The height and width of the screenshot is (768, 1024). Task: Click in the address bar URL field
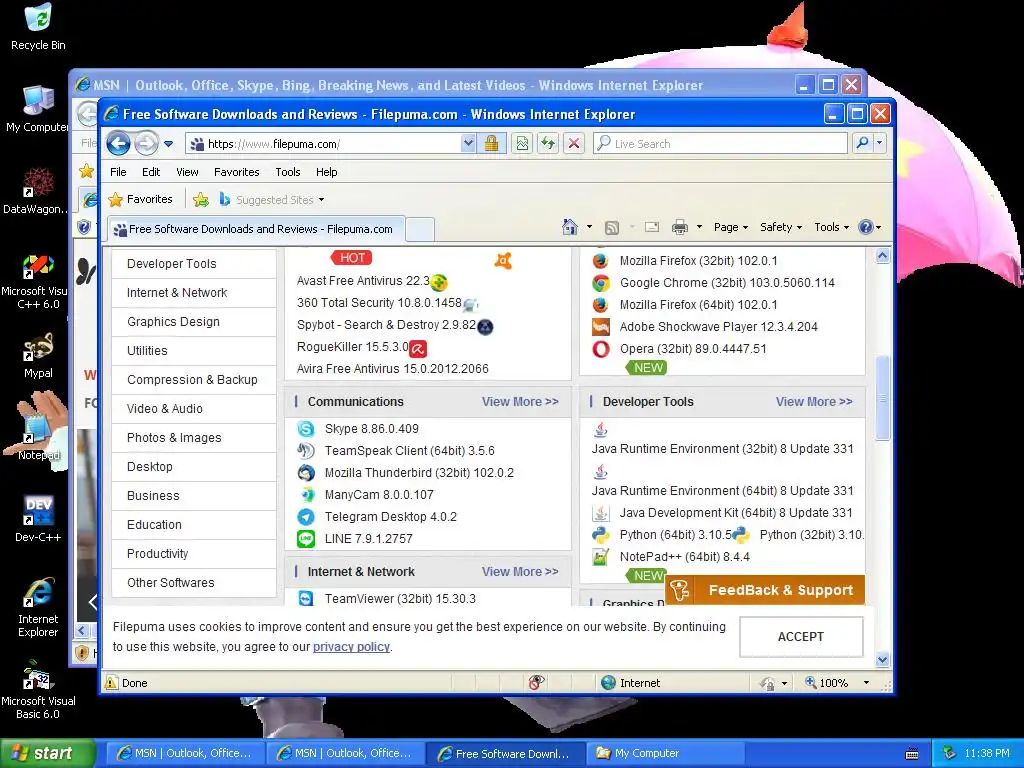[333, 144]
